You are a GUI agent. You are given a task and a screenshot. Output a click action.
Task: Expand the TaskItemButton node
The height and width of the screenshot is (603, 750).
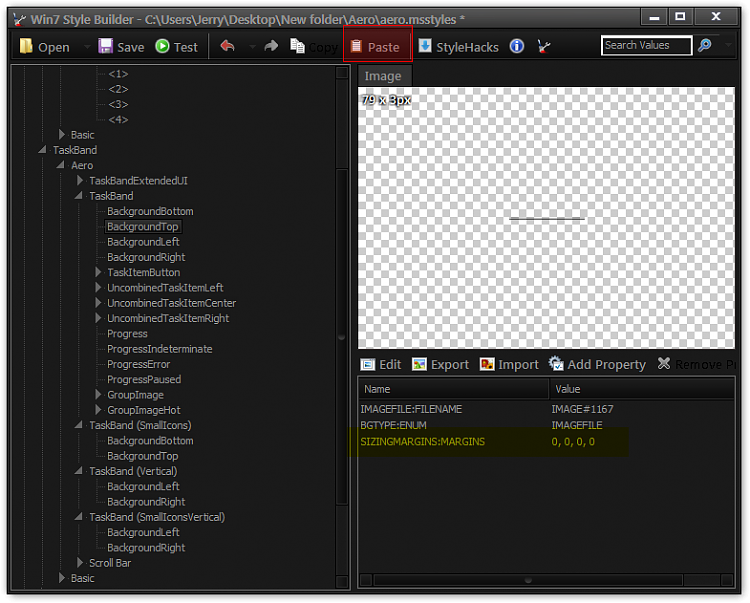pyautogui.click(x=98, y=272)
